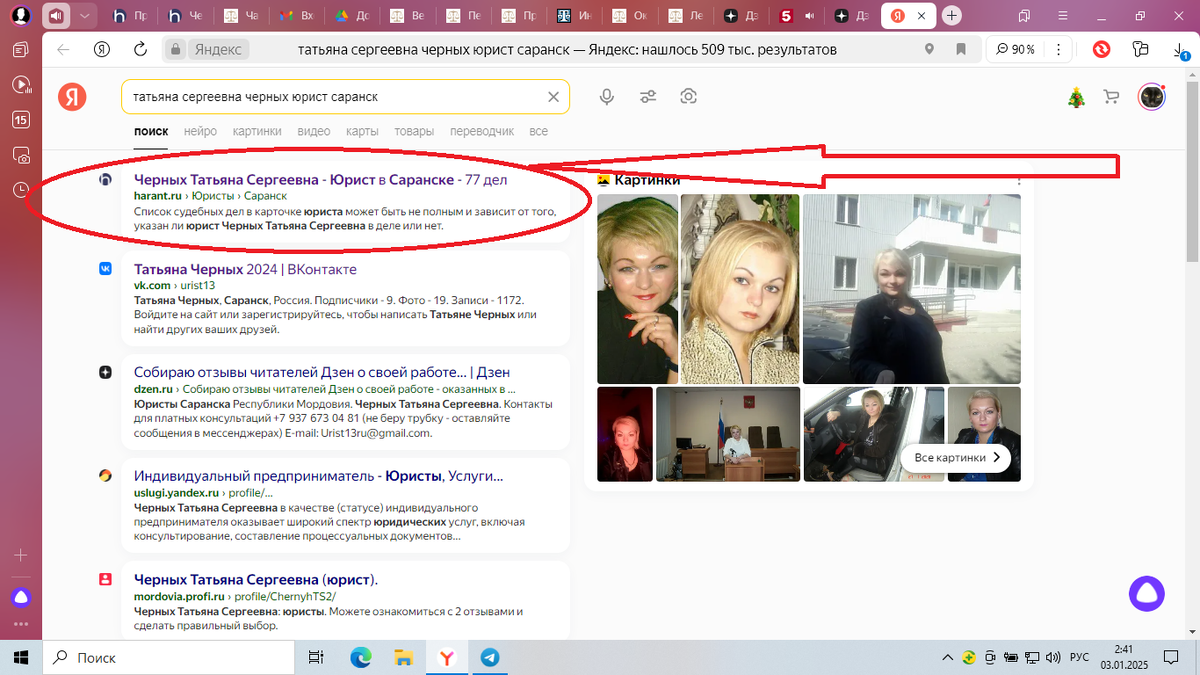The height and width of the screenshot is (675, 1200).
Task: Click the Картинки block heading
Action: click(648, 180)
